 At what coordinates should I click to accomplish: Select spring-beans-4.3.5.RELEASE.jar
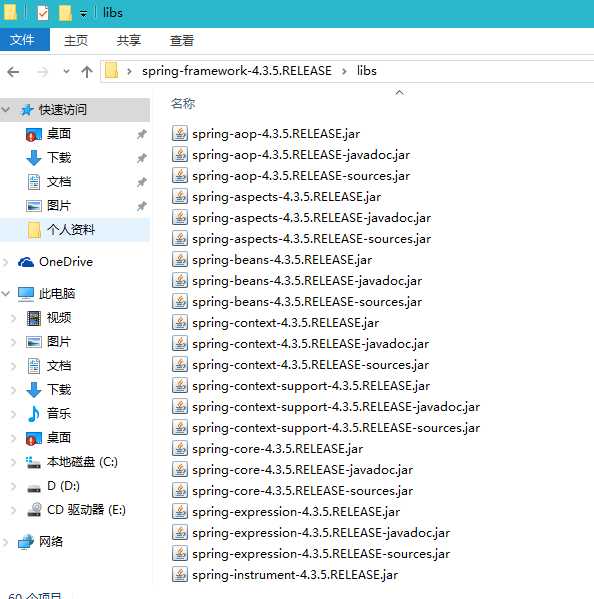tap(282, 260)
